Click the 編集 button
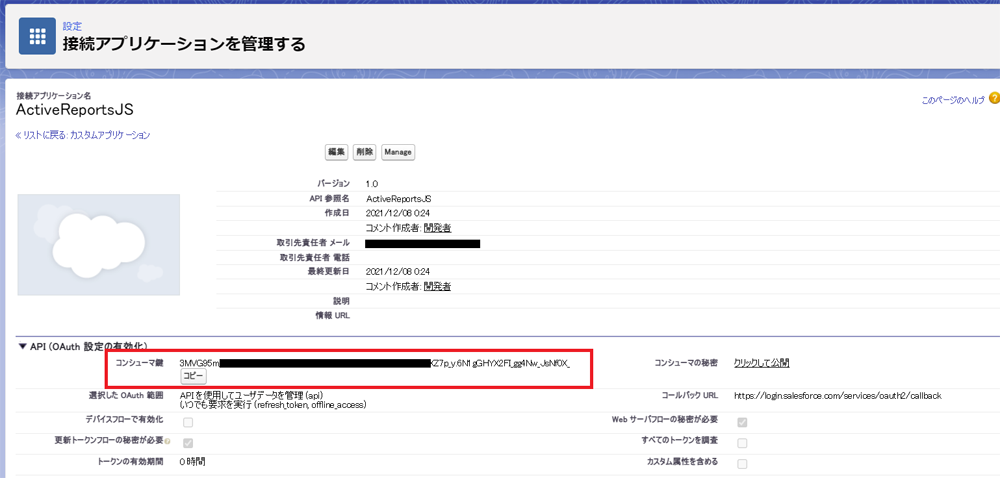The width and height of the screenshot is (1000, 478). [336, 152]
